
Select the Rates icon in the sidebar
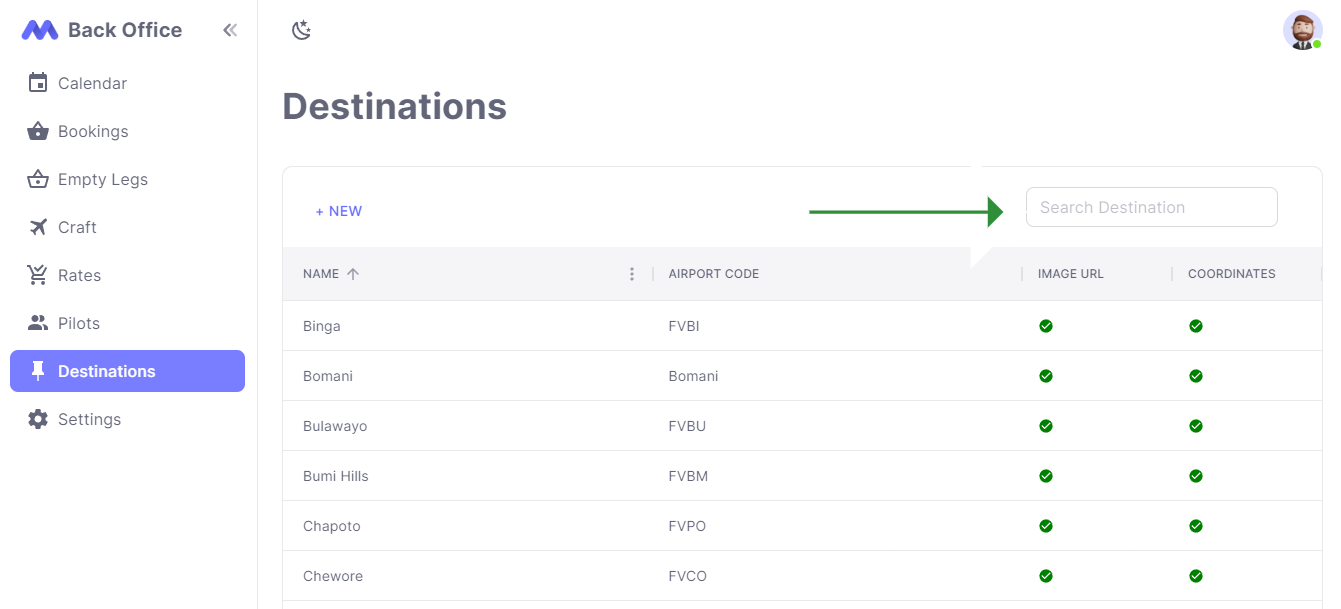37,275
